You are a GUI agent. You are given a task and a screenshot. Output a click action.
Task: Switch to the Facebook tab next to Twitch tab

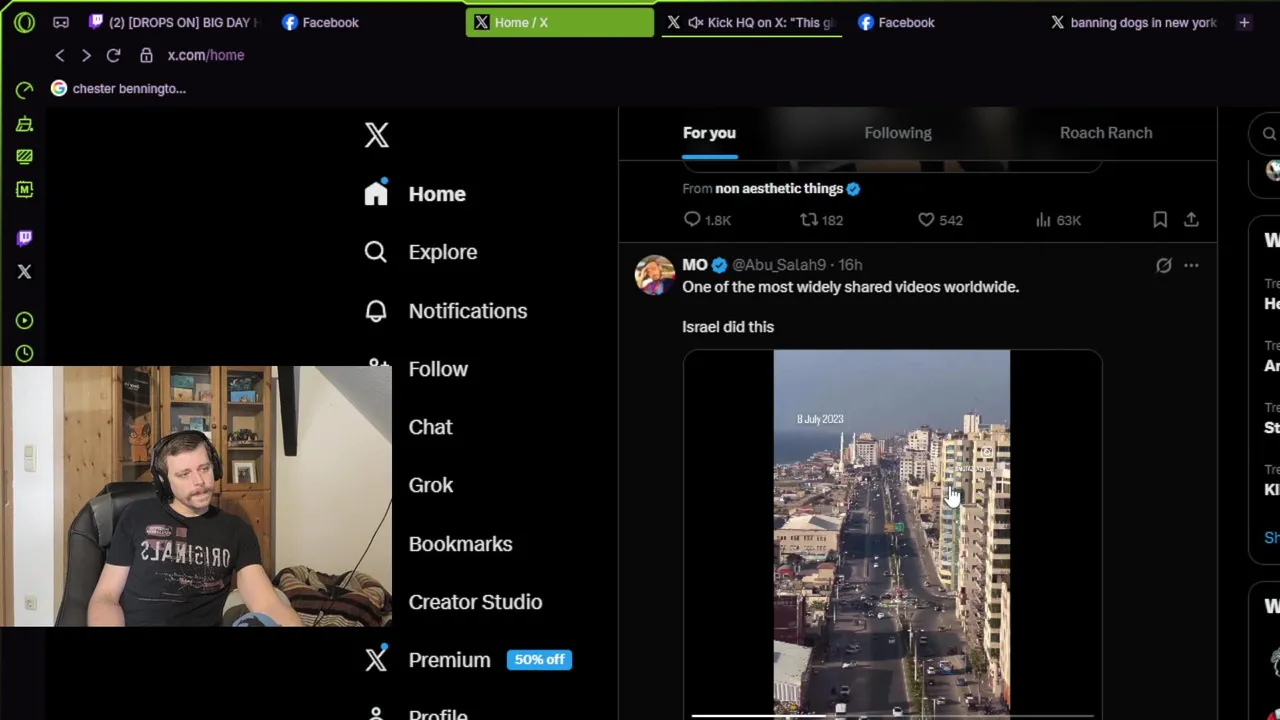320,22
